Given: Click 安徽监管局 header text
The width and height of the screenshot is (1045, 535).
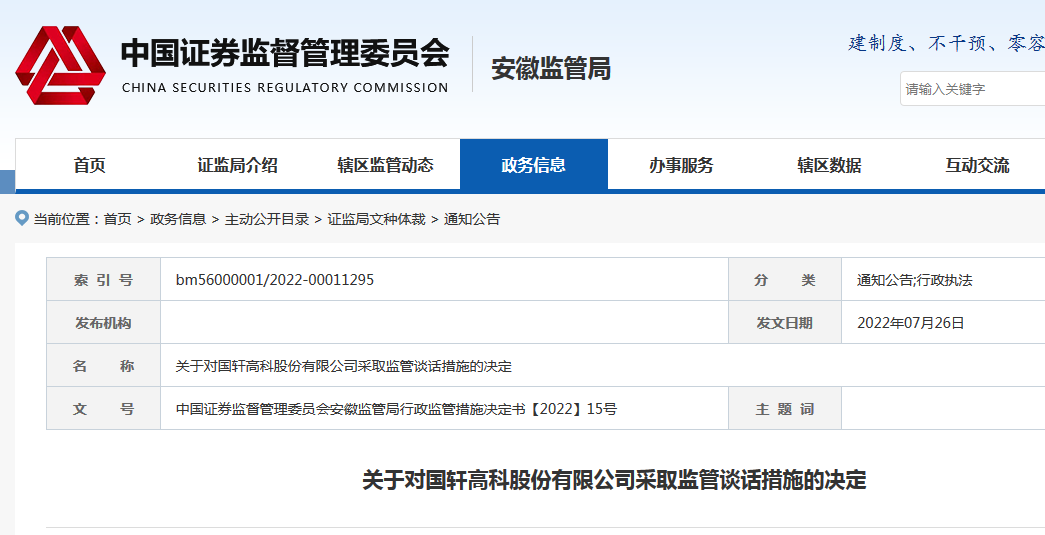Looking at the screenshot, I should point(551,69).
